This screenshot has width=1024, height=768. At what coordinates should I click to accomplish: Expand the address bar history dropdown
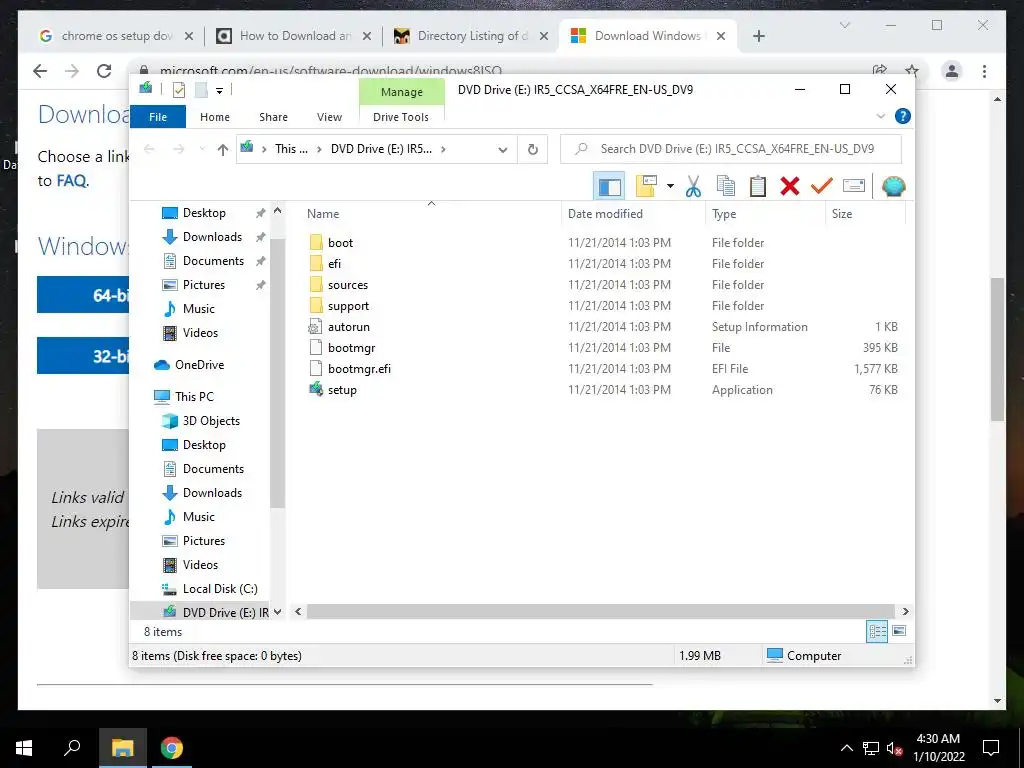(x=502, y=150)
